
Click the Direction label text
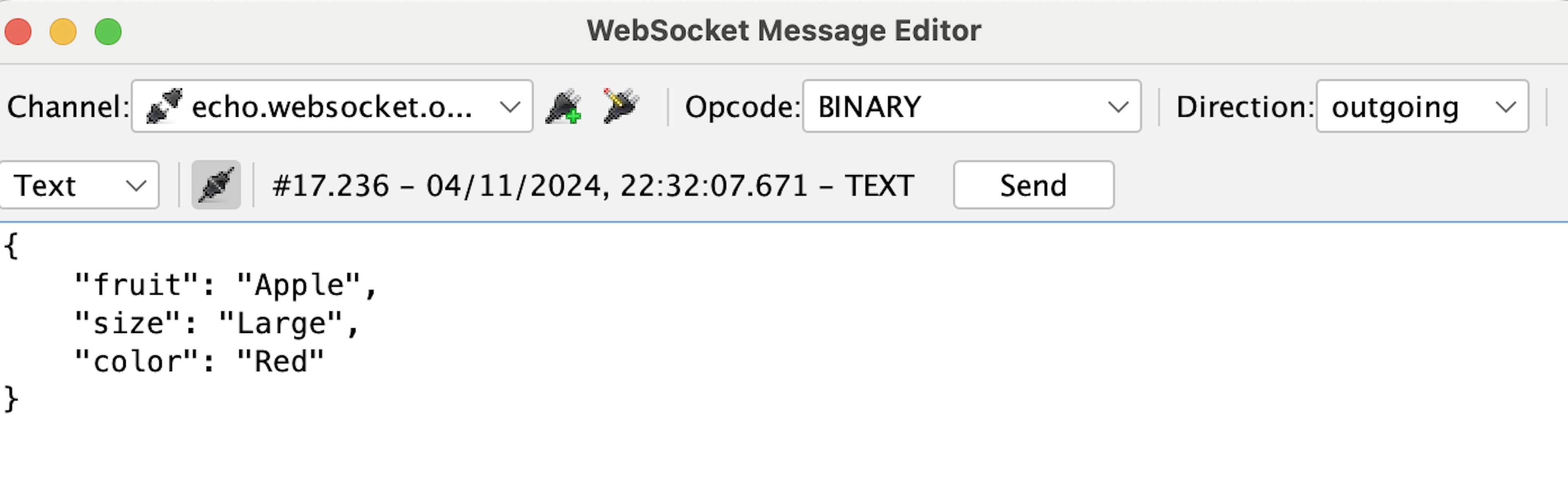(x=1244, y=107)
